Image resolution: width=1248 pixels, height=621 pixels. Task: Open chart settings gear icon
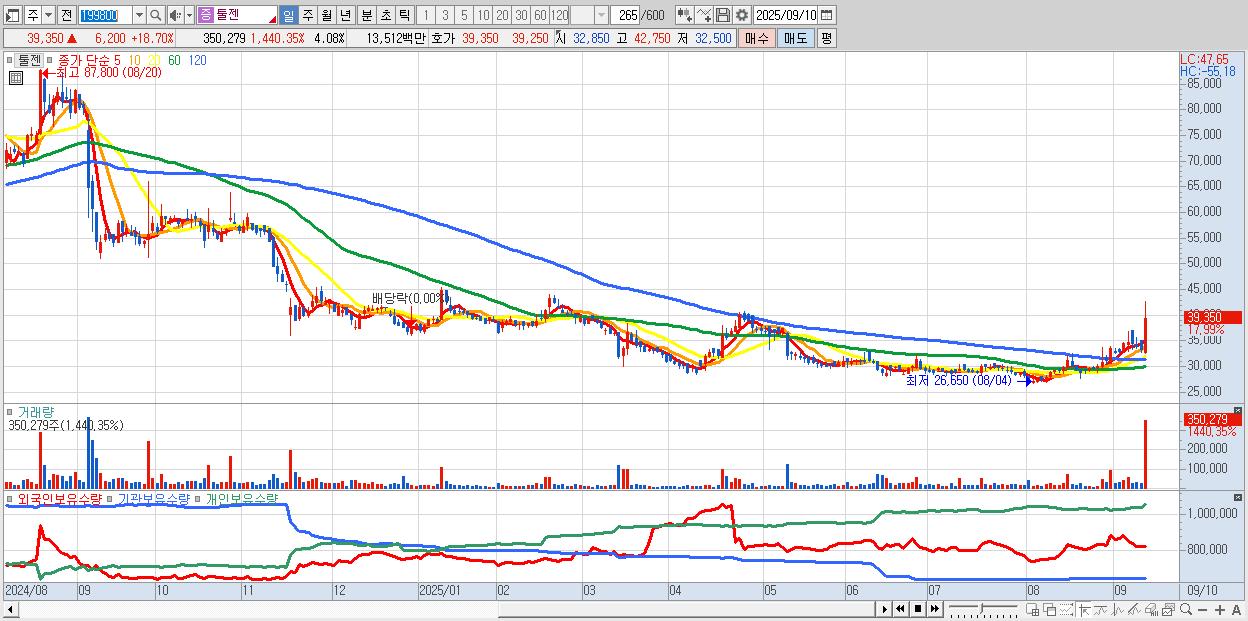tap(742, 15)
